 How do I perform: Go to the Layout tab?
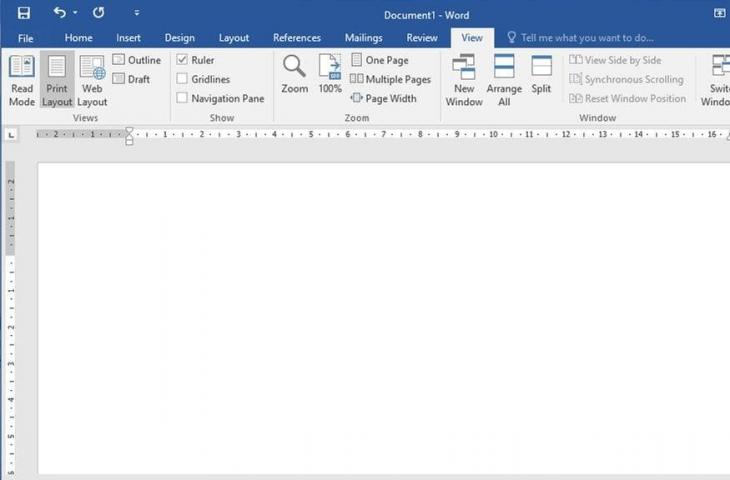click(234, 38)
